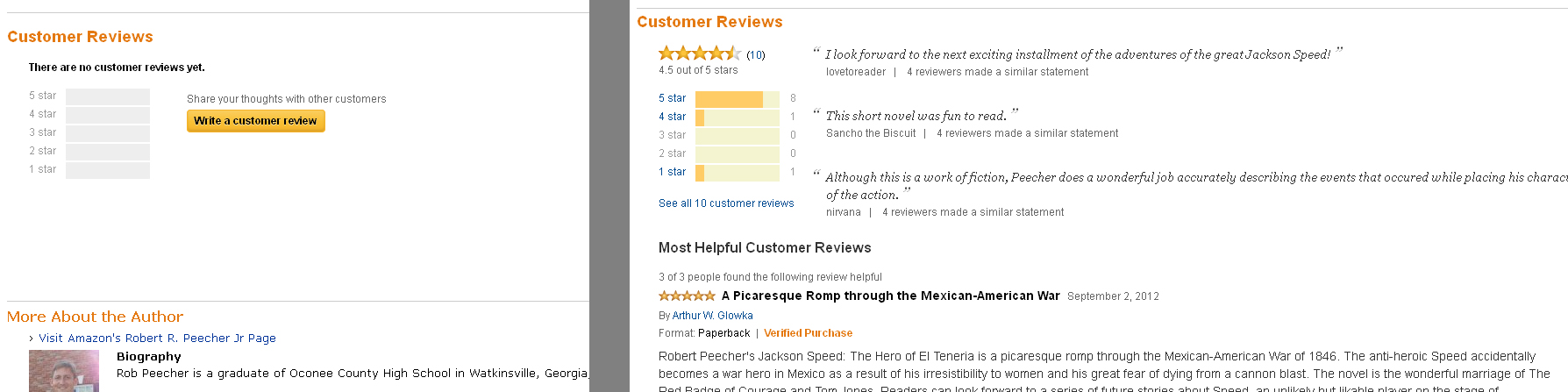Filter reviews by the 5 star link
The height and width of the screenshot is (392, 1568).
672,98
